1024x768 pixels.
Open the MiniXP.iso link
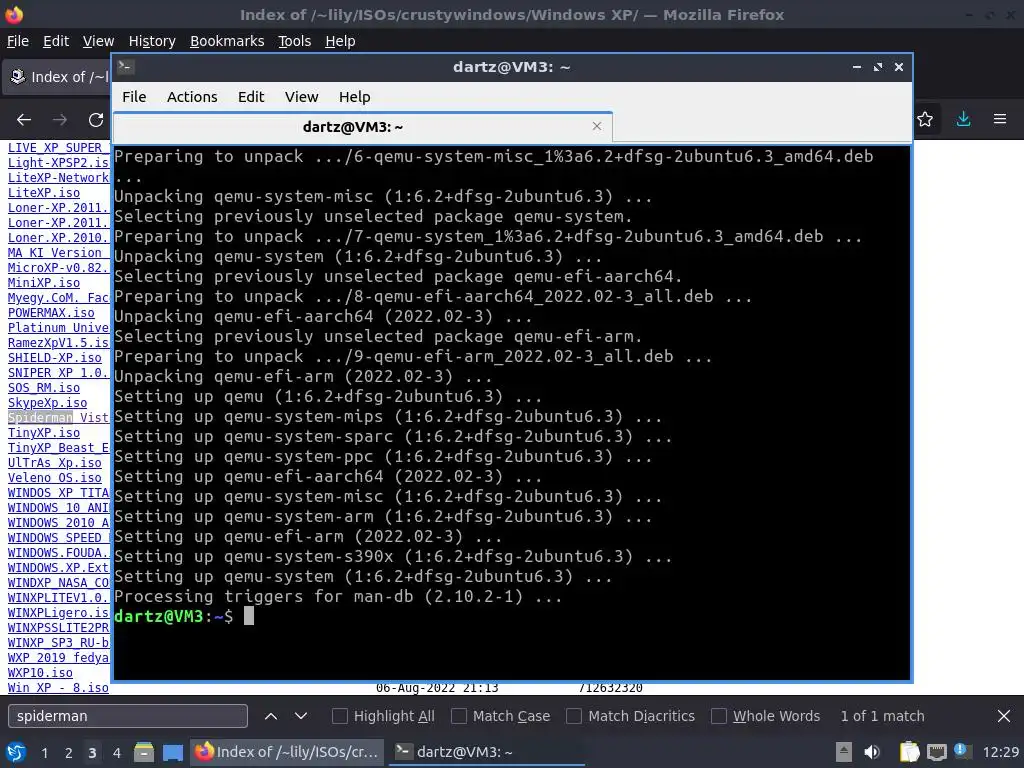tap(44, 283)
